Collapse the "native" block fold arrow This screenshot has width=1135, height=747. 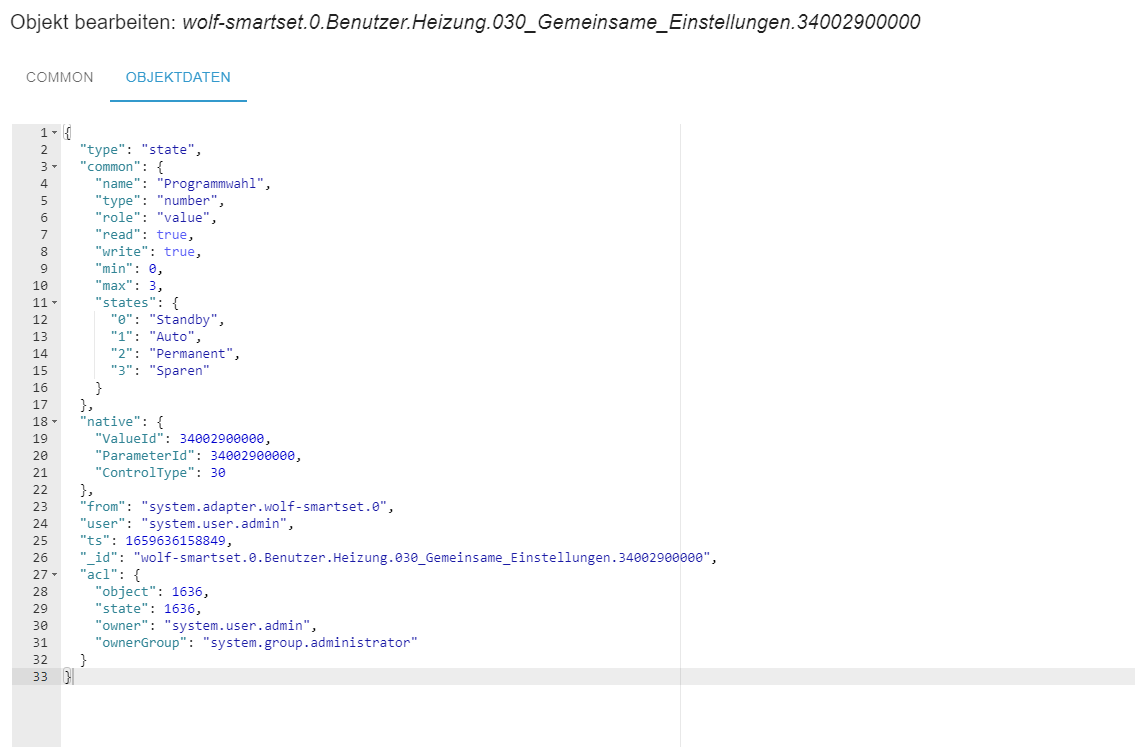coord(54,421)
